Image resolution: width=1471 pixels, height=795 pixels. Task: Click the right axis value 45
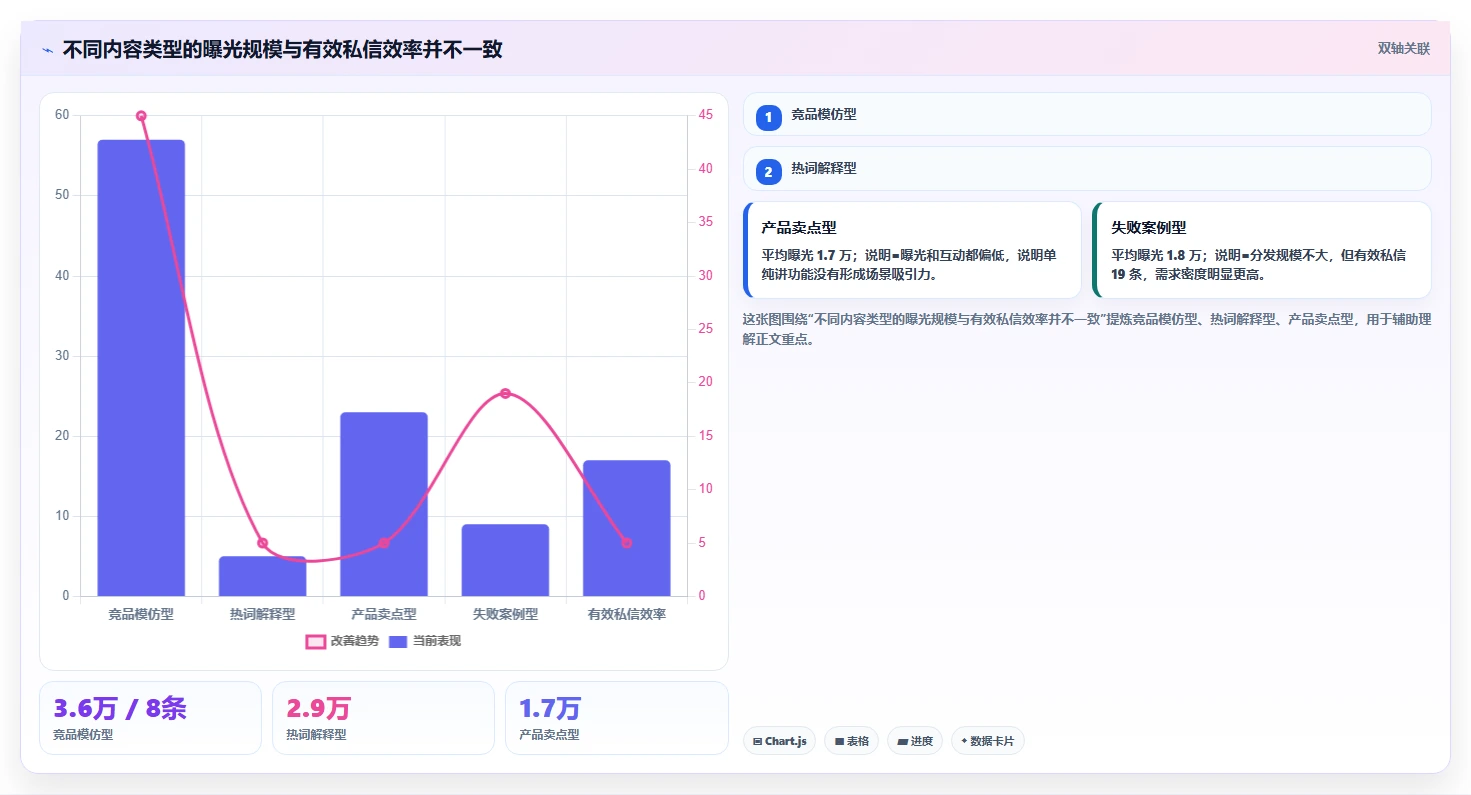(x=705, y=115)
